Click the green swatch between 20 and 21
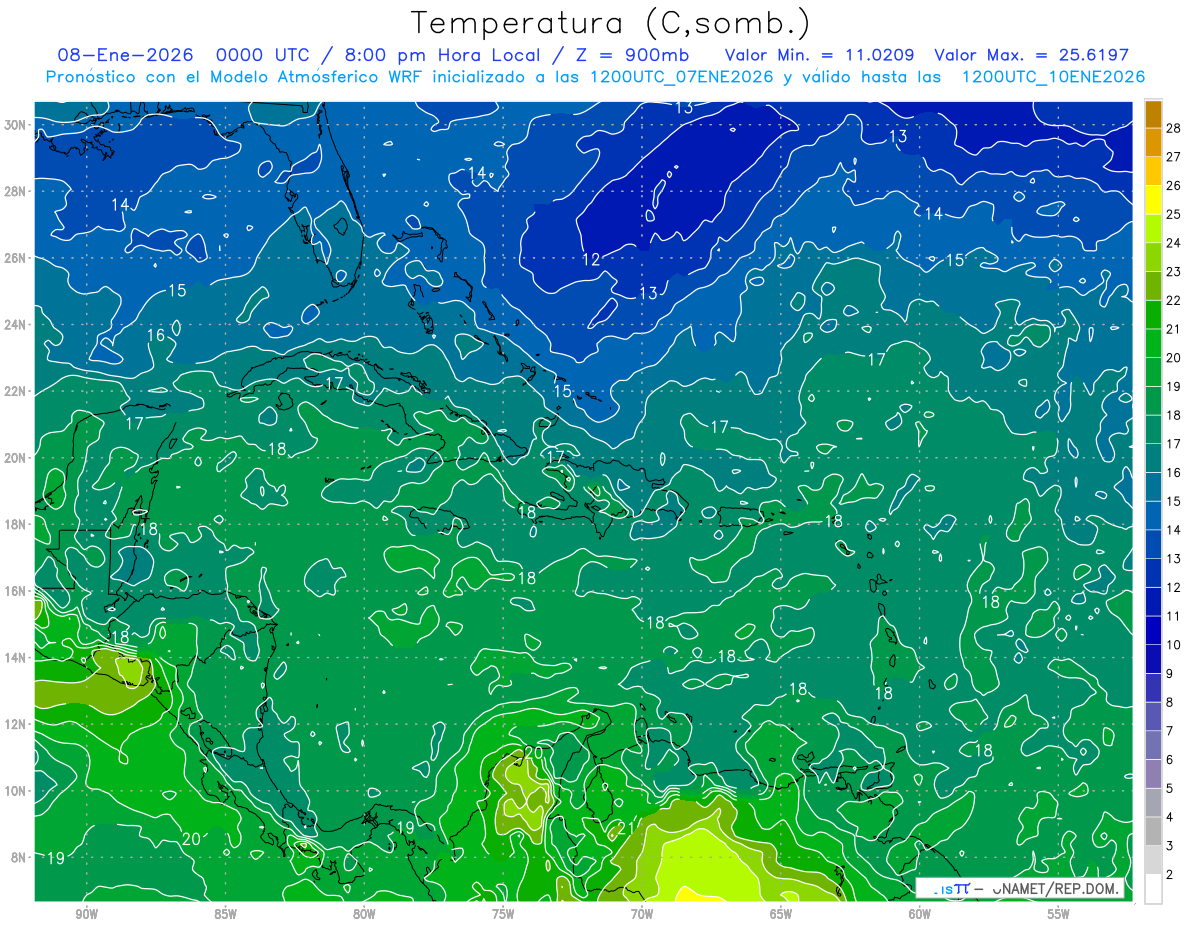The width and height of the screenshot is (1200, 927). click(x=1153, y=344)
